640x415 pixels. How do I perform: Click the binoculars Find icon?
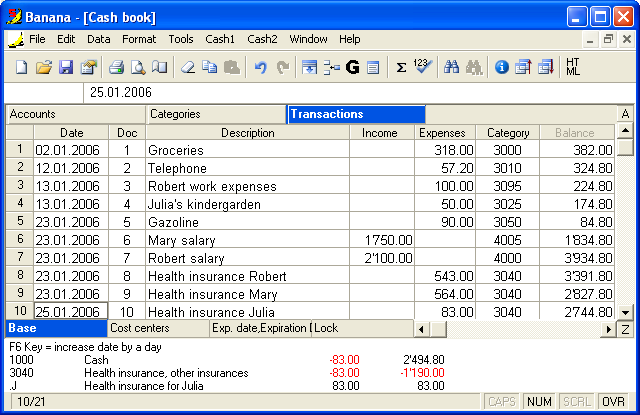(451, 67)
